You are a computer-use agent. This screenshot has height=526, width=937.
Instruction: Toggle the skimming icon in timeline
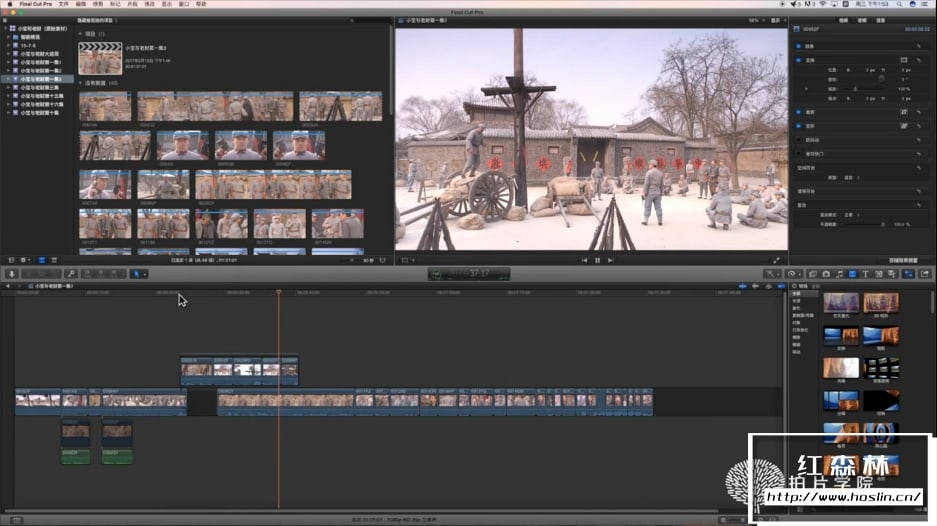pos(743,286)
